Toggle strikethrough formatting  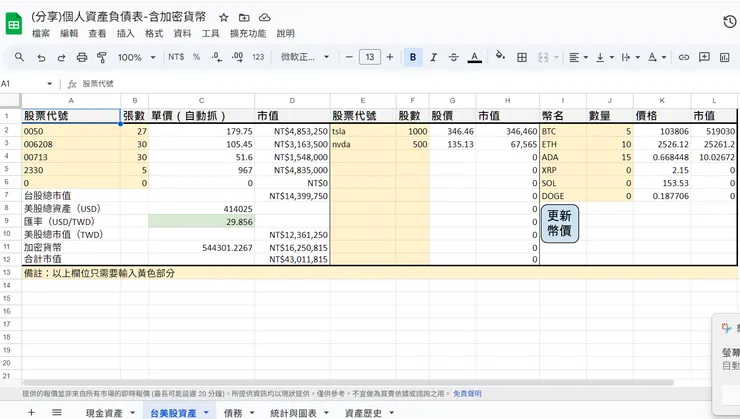pos(453,57)
